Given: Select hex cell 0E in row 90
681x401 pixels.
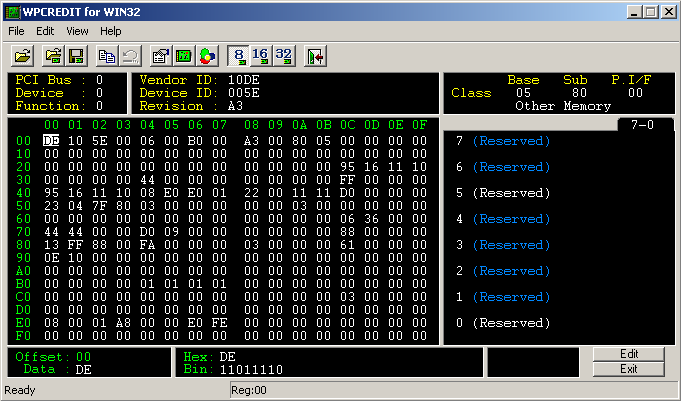Looking at the screenshot, I should (51, 258).
